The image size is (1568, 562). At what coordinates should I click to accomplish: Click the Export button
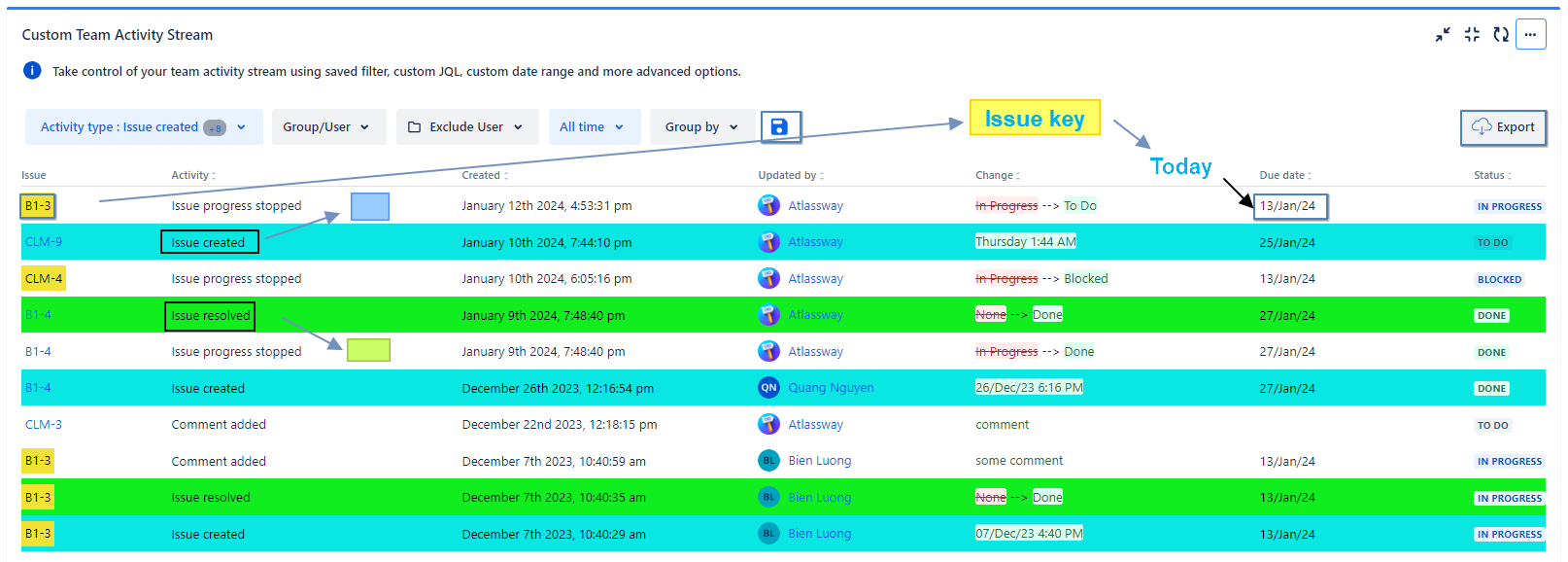1503,127
